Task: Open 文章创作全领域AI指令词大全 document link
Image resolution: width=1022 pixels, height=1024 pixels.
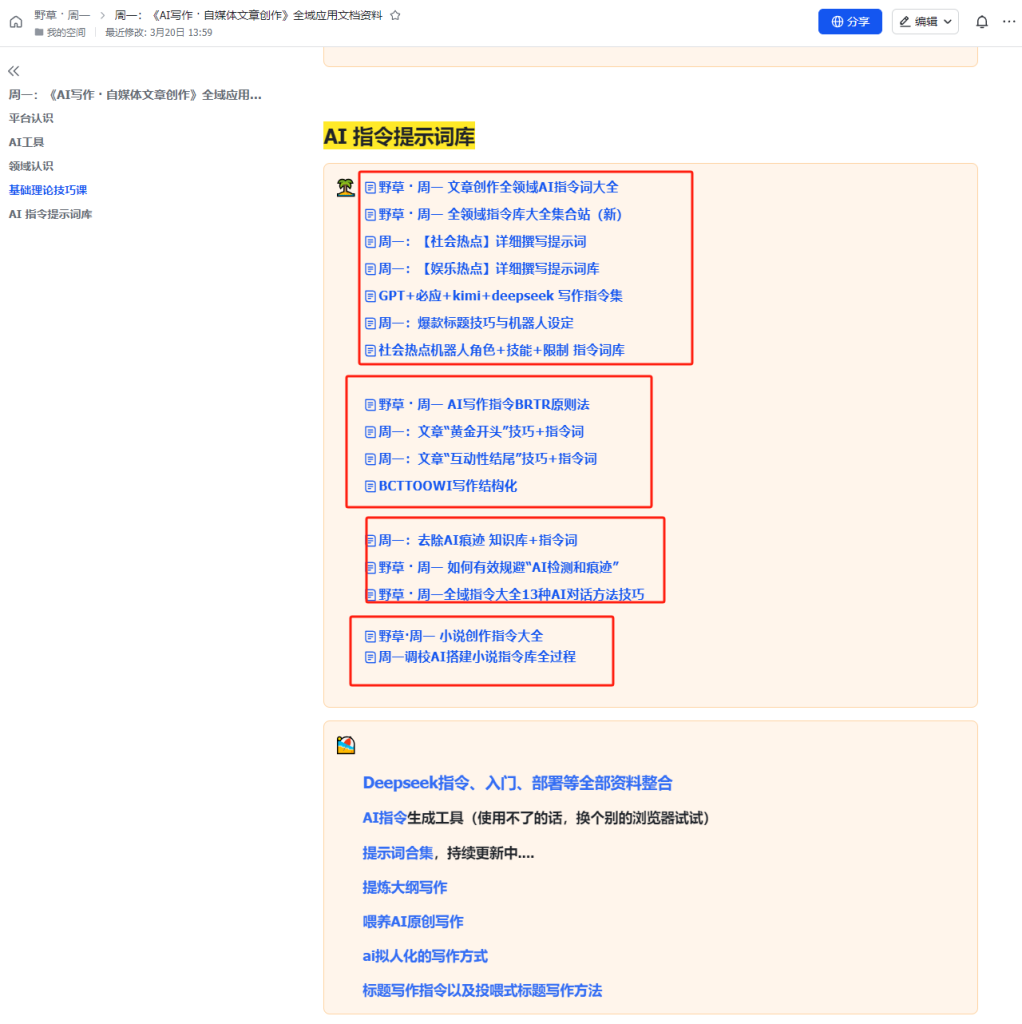Action: (497, 187)
